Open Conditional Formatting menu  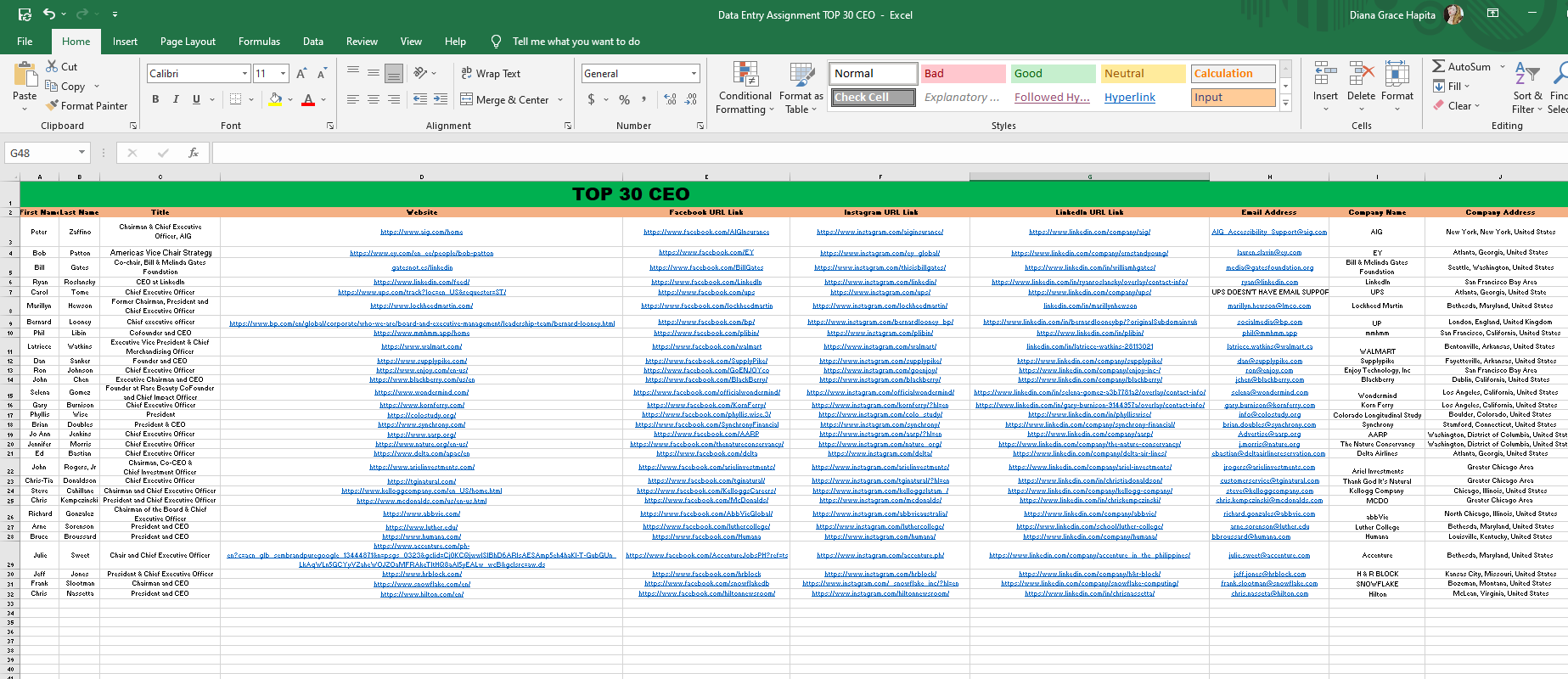[745, 88]
